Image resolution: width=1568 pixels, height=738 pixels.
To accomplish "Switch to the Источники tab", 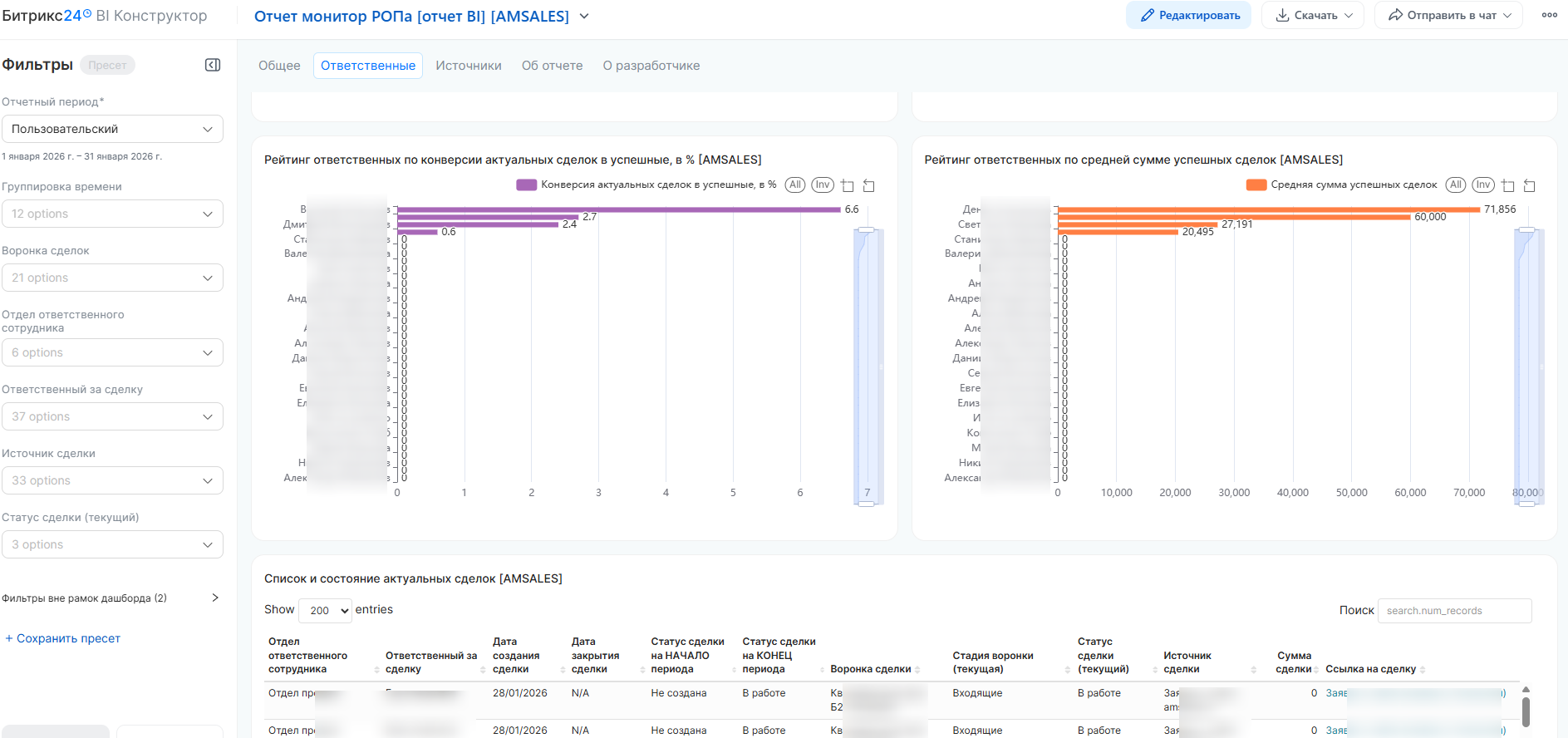I will point(469,66).
